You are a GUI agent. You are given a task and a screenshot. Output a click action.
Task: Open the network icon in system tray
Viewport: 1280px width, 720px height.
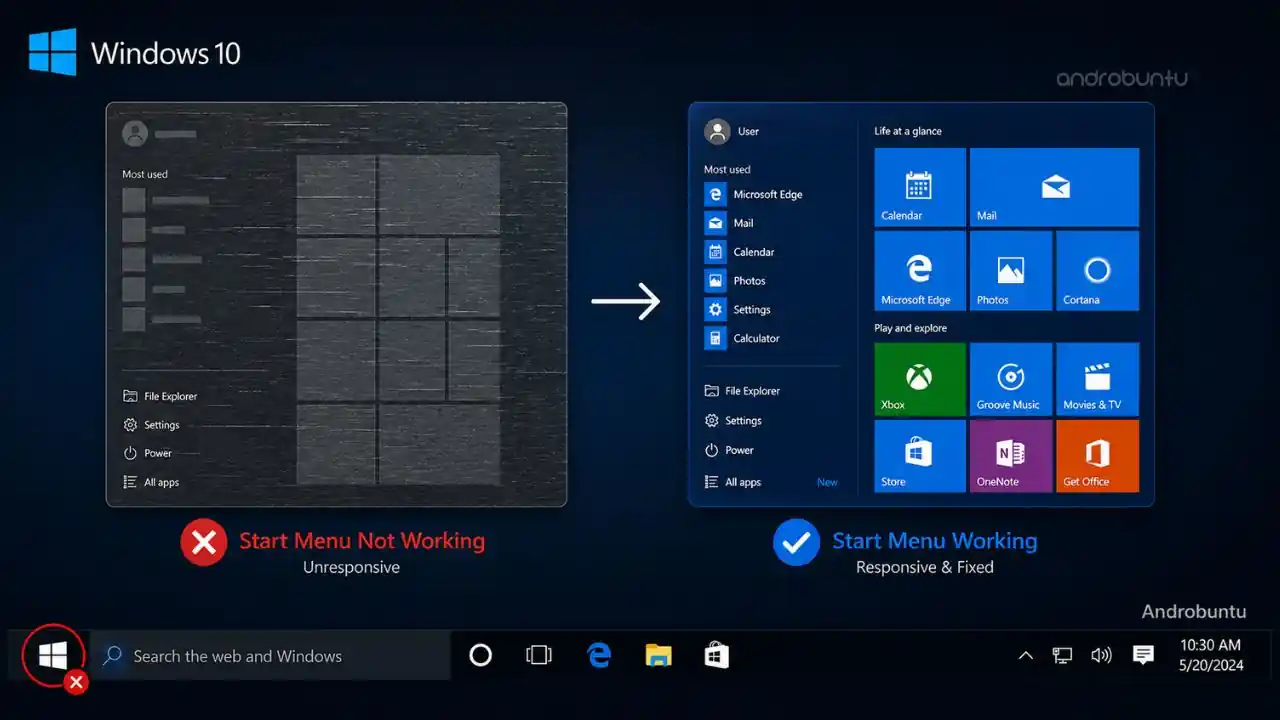(x=1062, y=656)
